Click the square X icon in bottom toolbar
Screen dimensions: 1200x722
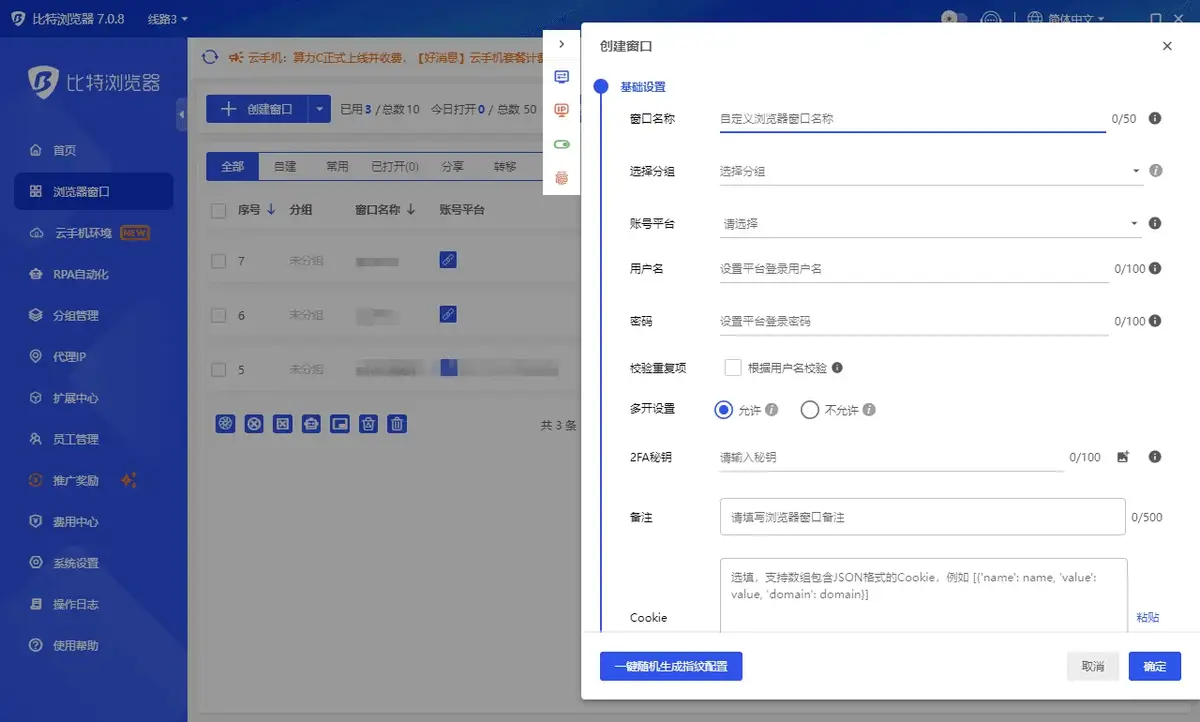tap(283, 424)
